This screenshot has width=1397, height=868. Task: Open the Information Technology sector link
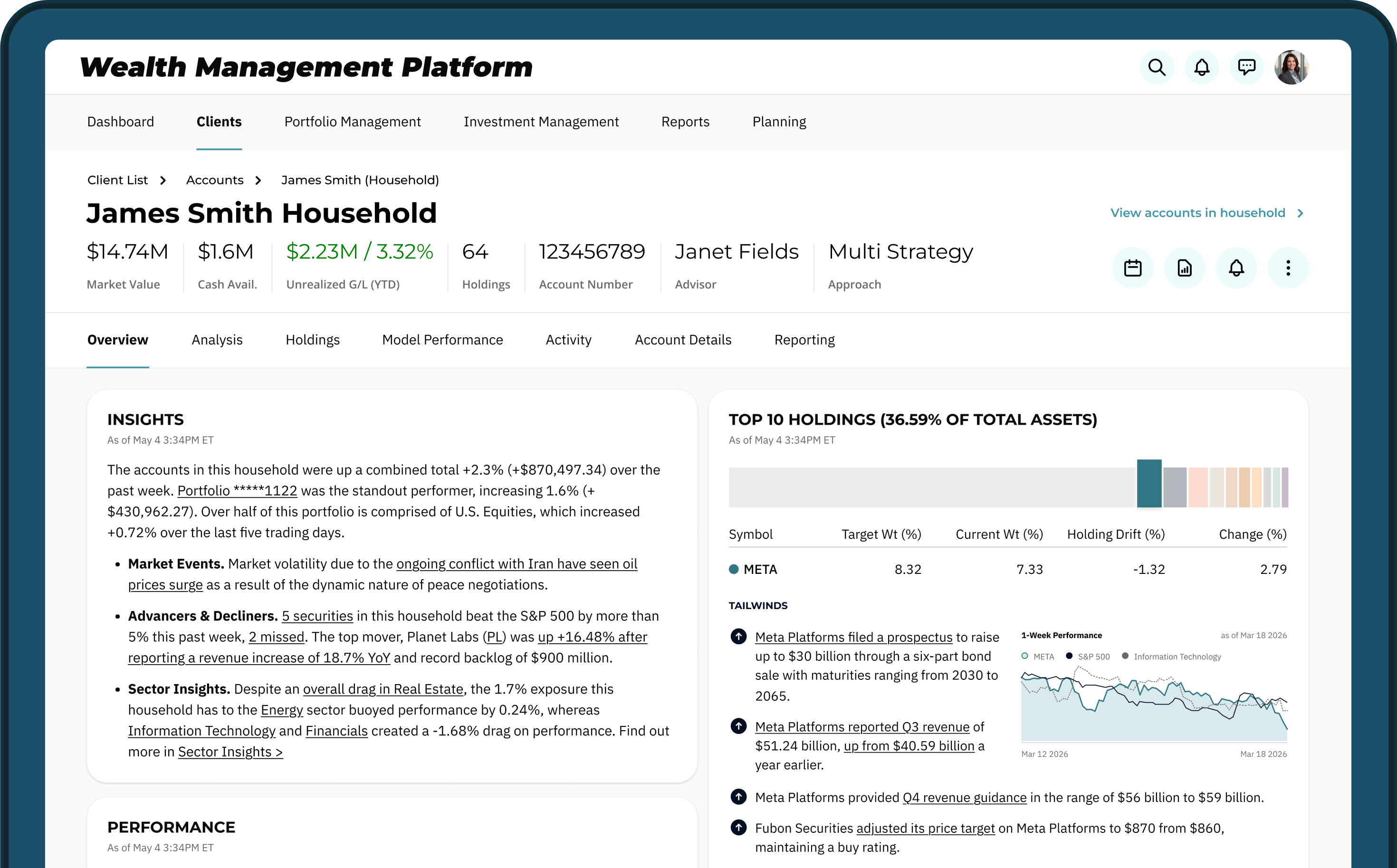coord(201,731)
